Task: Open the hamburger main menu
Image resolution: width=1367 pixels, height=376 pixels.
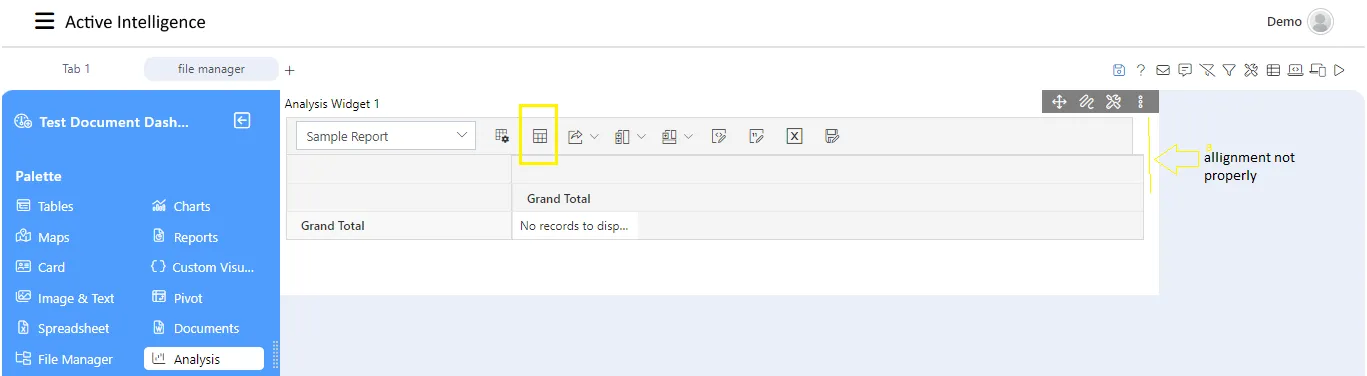Action: [45, 21]
